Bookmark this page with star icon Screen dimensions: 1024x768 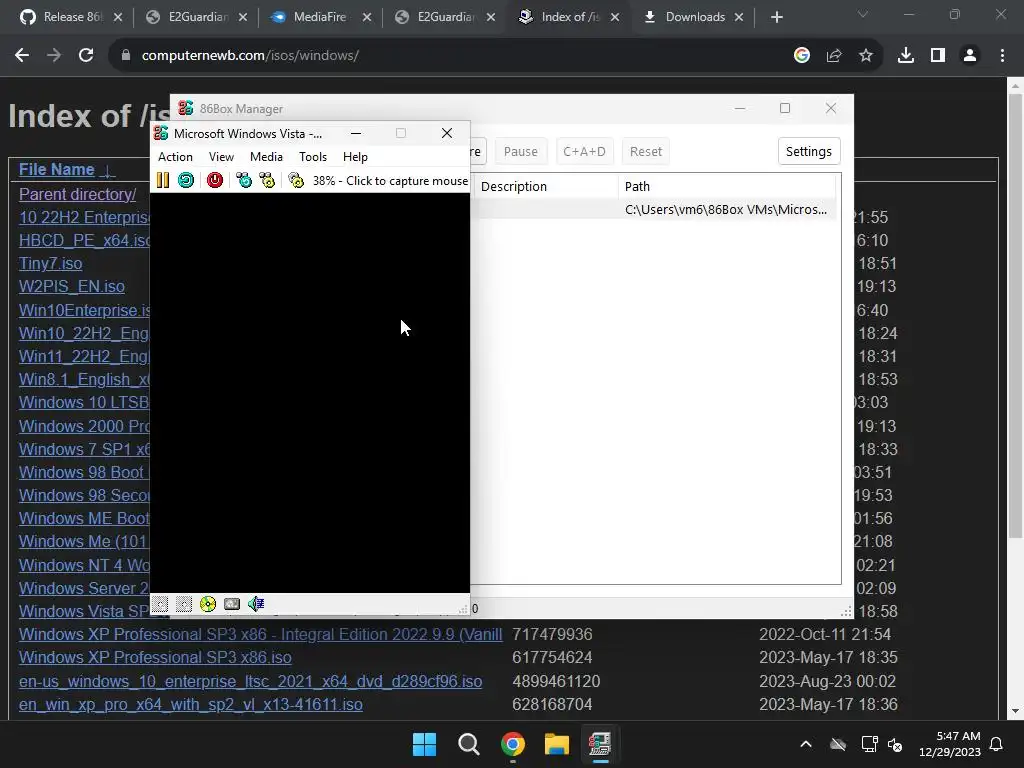(x=866, y=56)
